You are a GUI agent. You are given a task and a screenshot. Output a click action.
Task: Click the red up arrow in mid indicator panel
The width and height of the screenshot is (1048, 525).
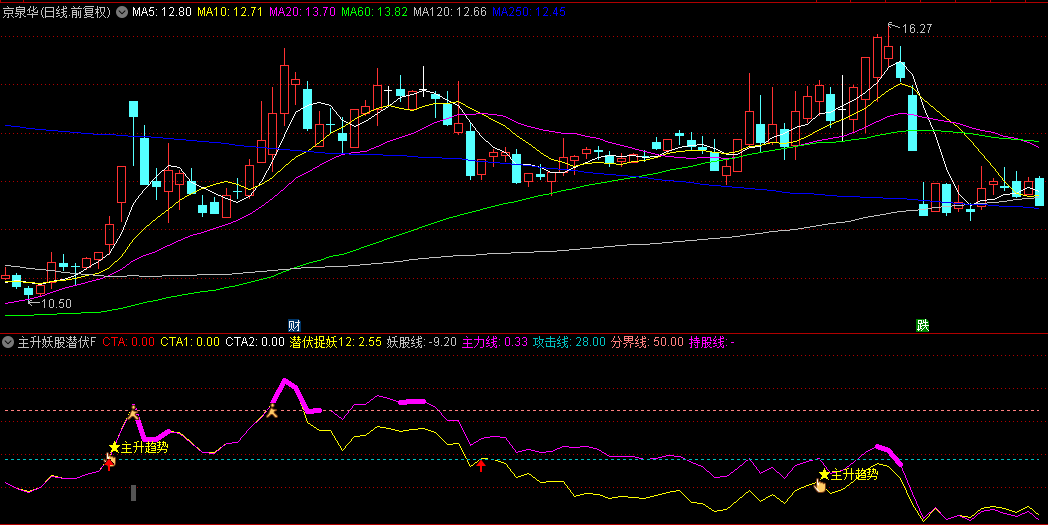(481, 465)
